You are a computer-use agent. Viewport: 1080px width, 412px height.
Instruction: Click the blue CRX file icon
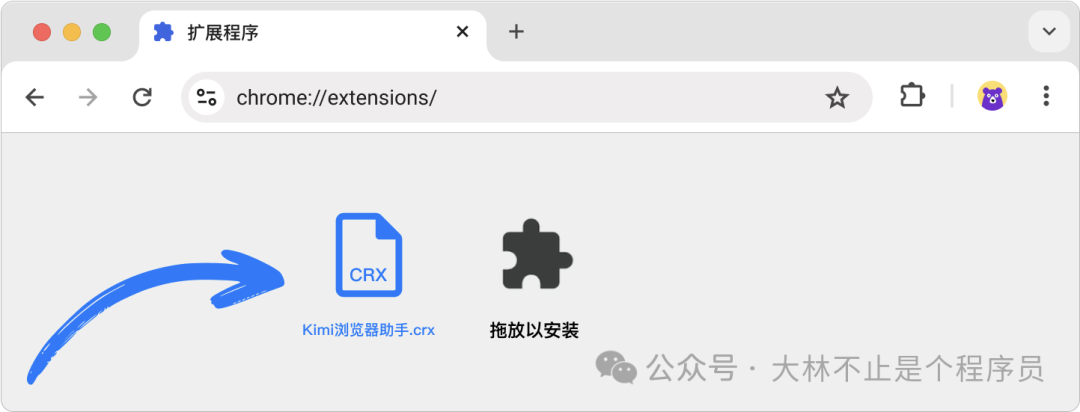(368, 255)
